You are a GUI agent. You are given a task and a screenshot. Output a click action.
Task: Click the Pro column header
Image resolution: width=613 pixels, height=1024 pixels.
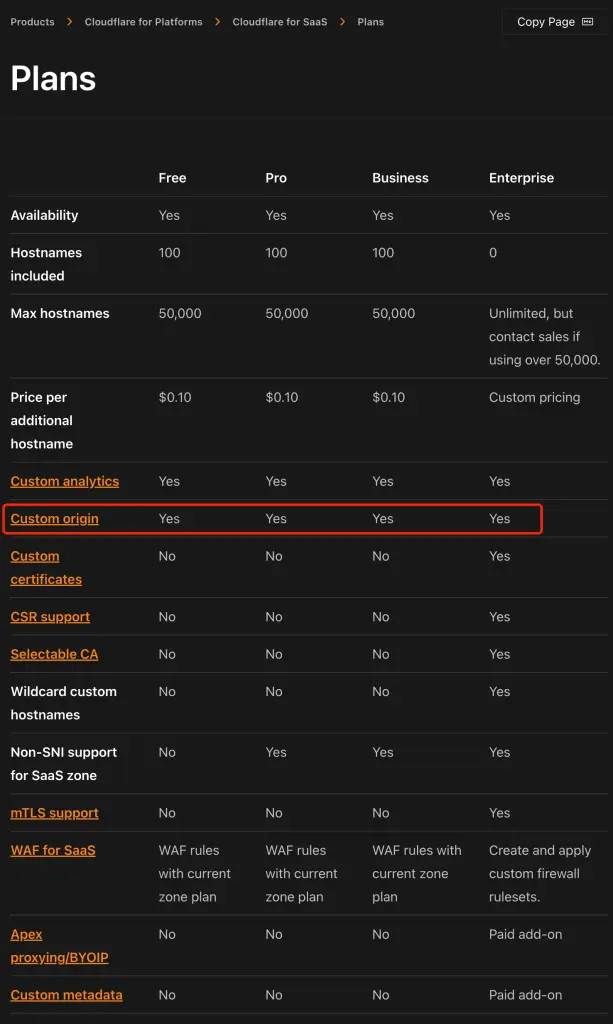(276, 178)
